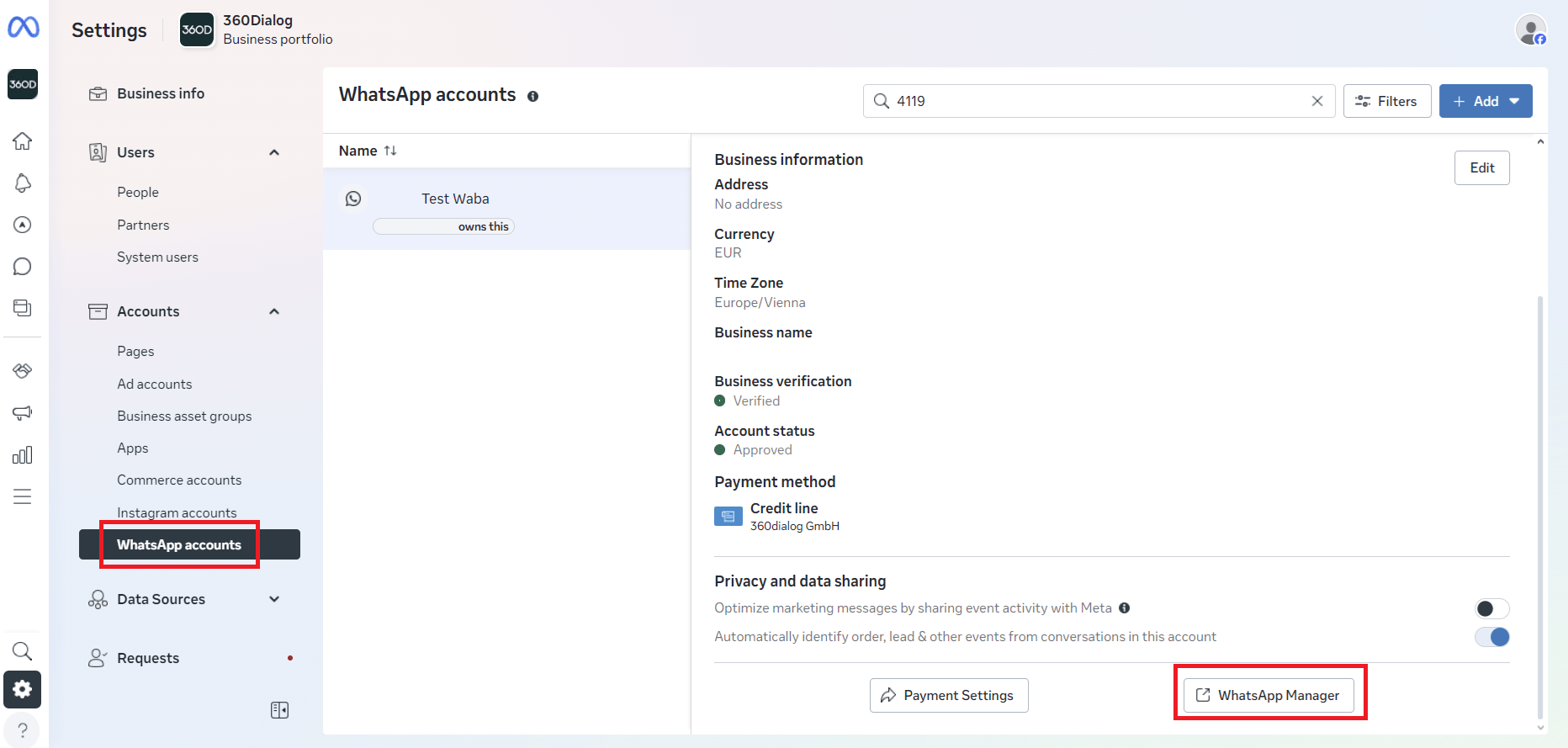Screen dimensions: 1568x748
Task: Collapse the sidebar panel icon
Action: [280, 710]
